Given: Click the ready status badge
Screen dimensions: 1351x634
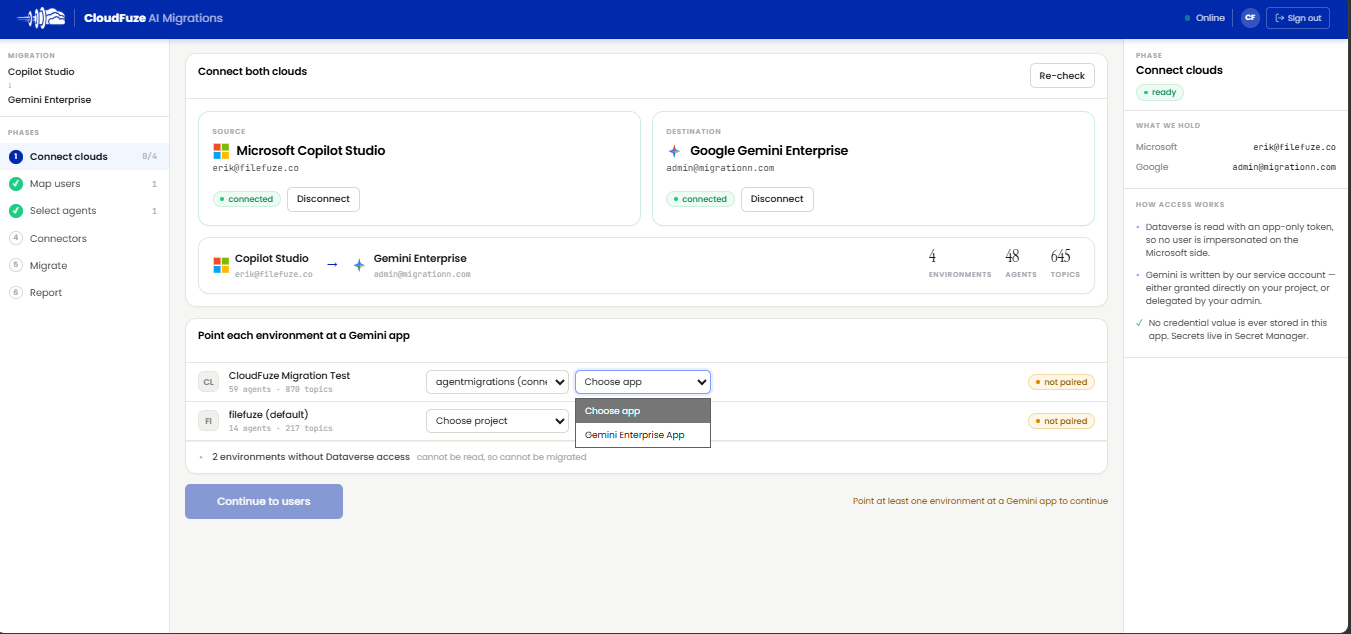Looking at the screenshot, I should click(x=1160, y=92).
